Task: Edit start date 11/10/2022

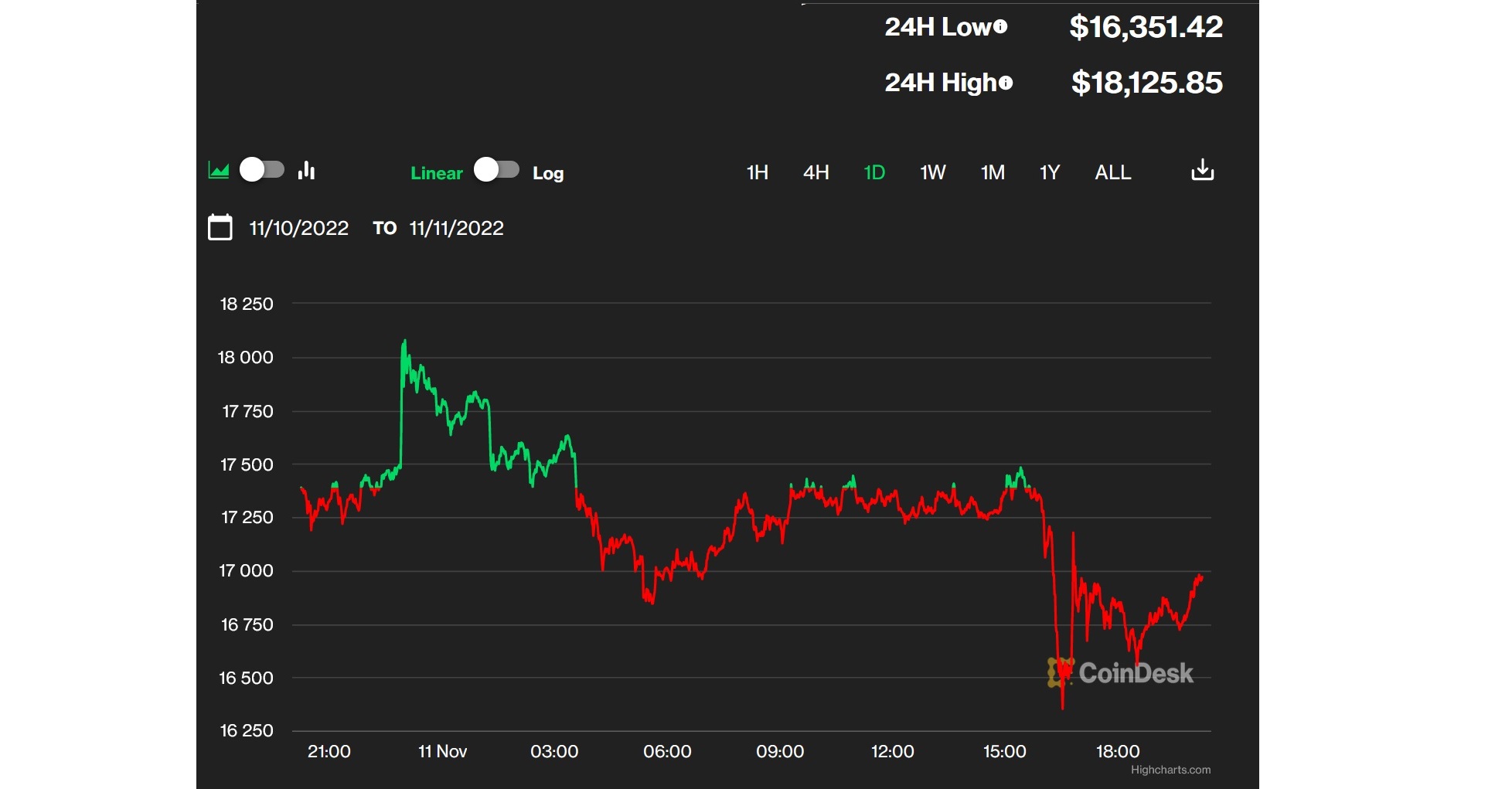Action: click(299, 228)
